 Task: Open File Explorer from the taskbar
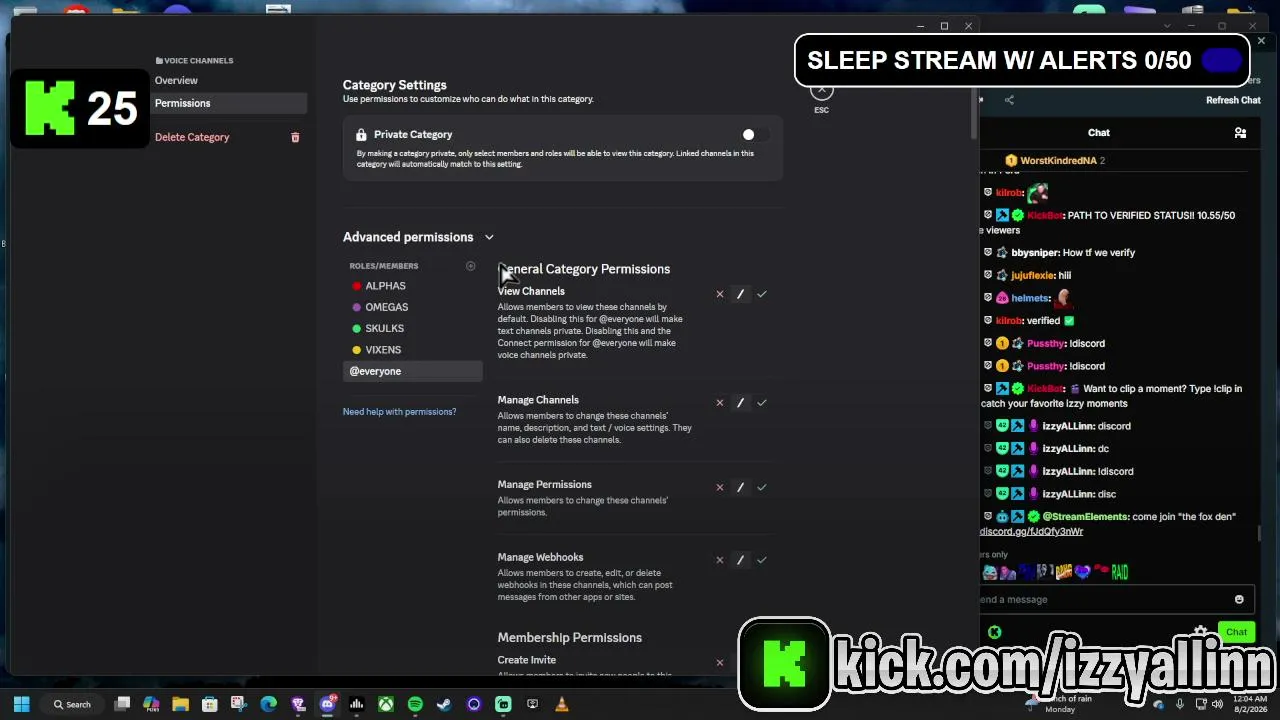click(181, 704)
